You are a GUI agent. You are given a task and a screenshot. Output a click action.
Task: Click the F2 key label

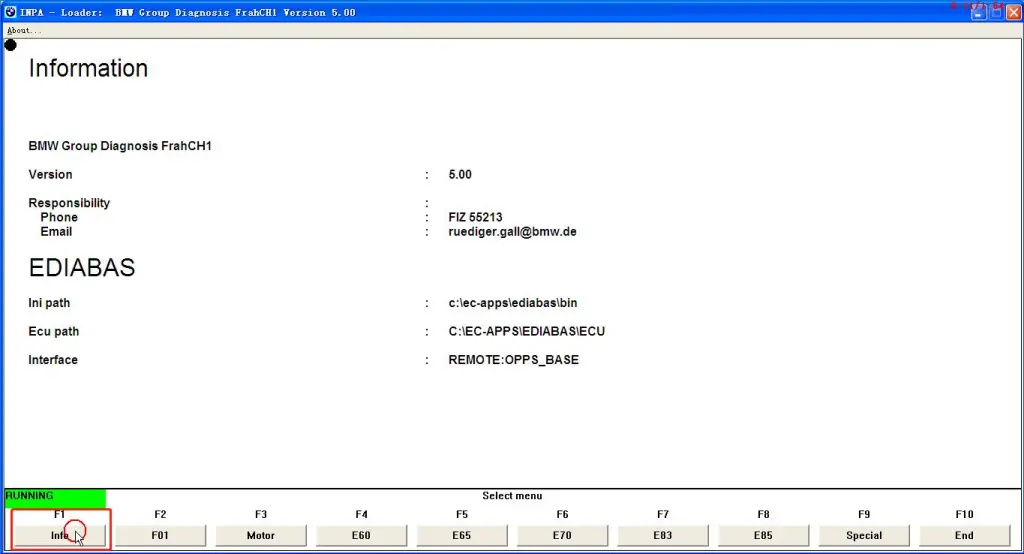(160, 515)
